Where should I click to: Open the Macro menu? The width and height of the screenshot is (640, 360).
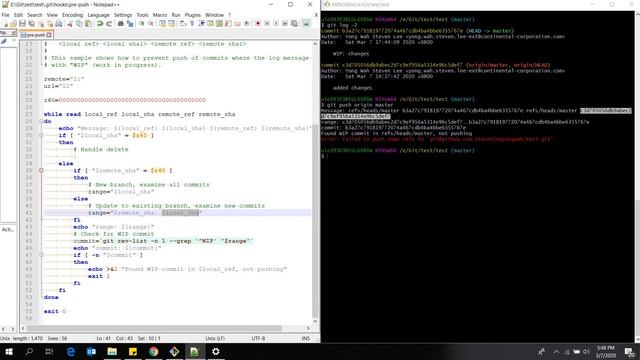coord(160,15)
